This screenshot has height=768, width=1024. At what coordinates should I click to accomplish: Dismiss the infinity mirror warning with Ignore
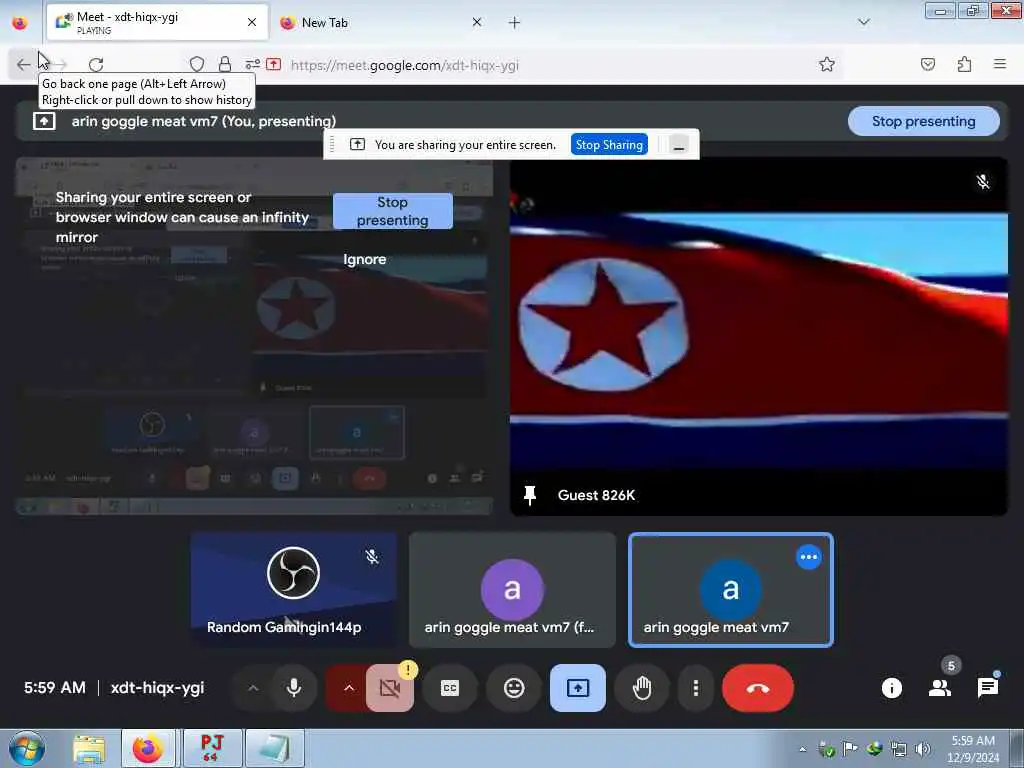(364, 259)
